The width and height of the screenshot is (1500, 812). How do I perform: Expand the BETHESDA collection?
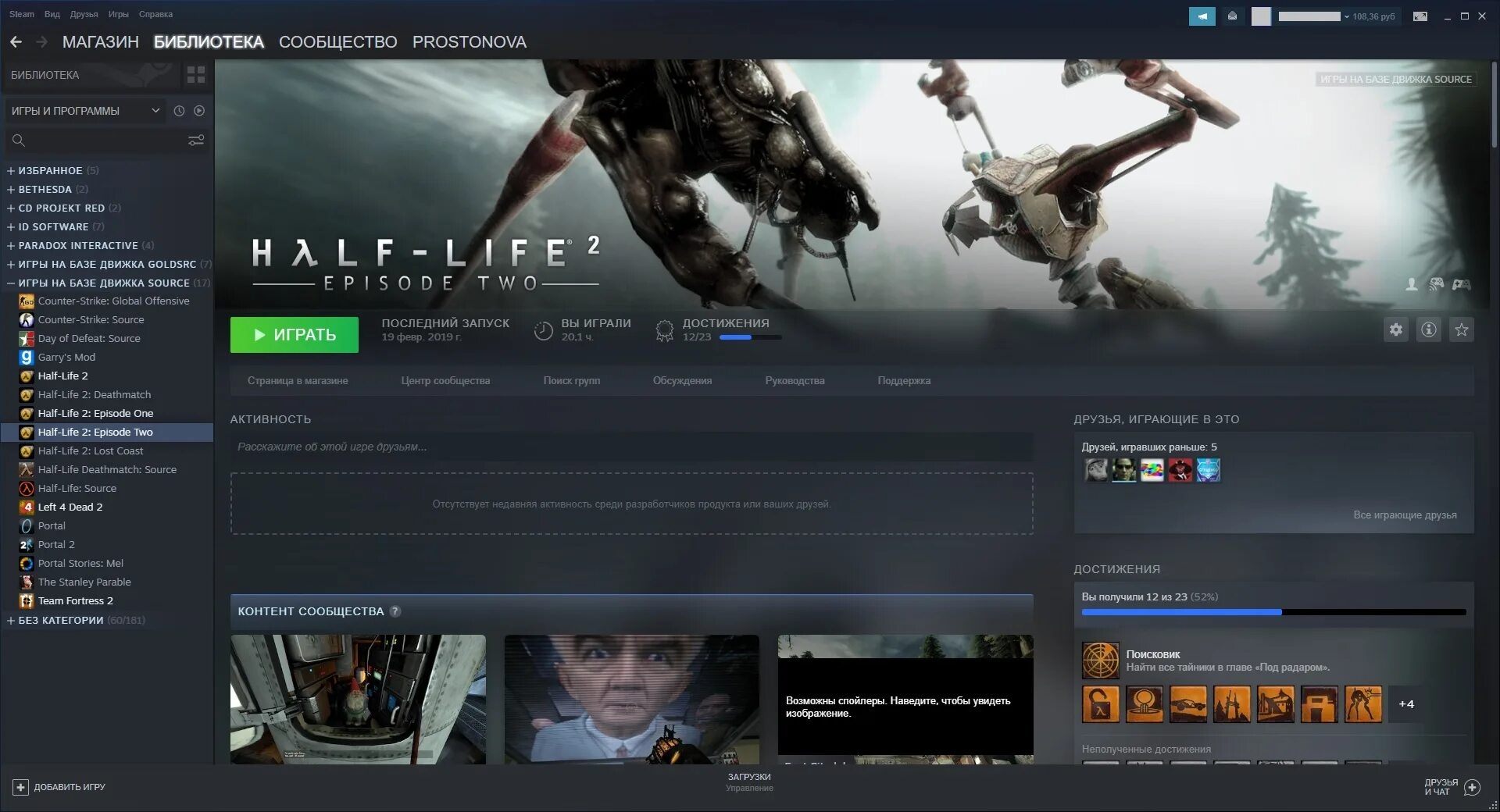11,189
